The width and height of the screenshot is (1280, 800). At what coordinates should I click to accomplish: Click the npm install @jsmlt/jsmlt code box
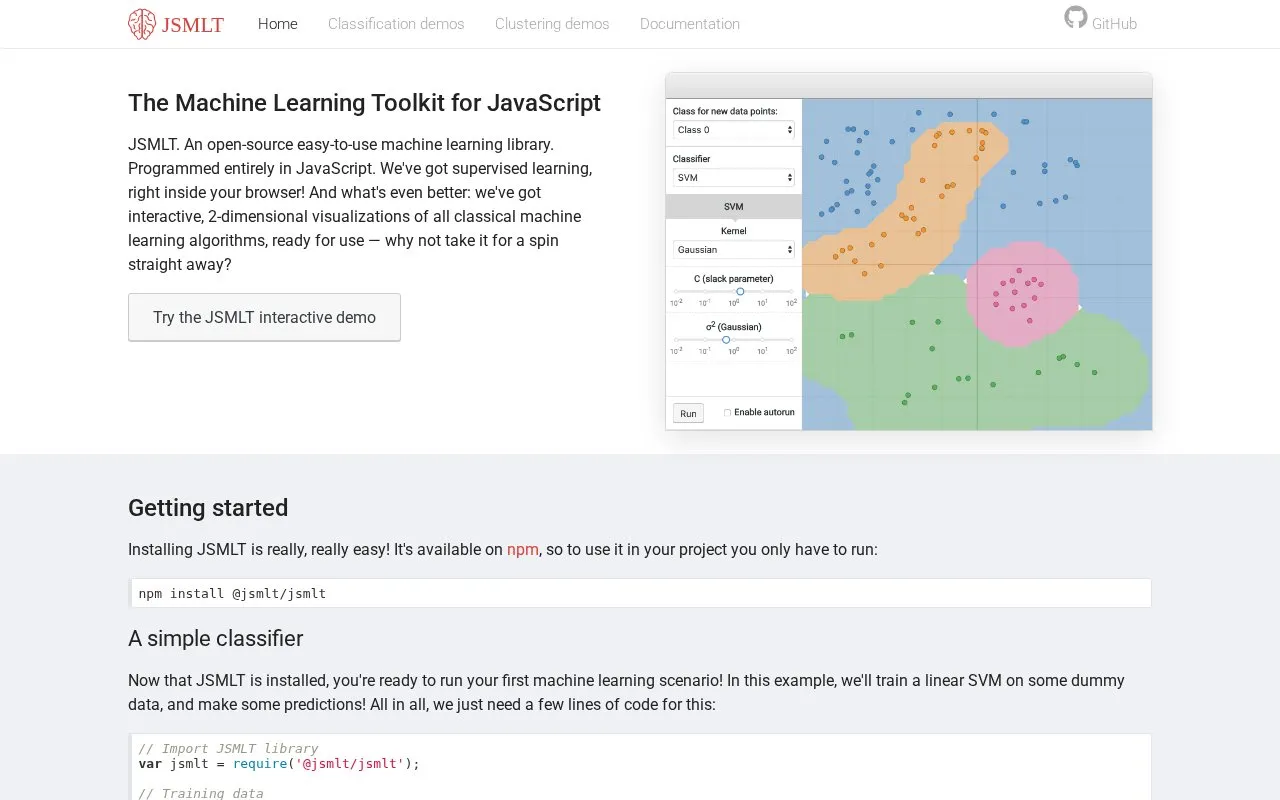640,593
